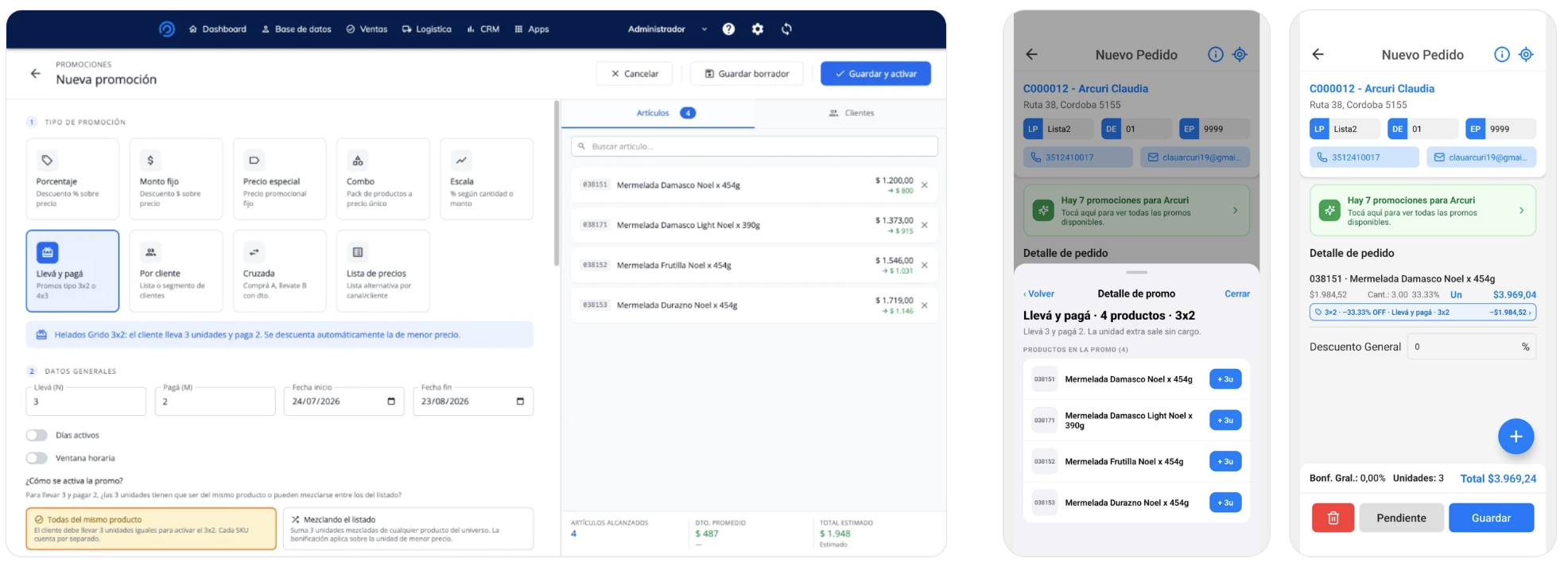This screenshot has width=1568, height=571.
Task: Open info icon in middle Nuevo Pedido screen
Action: 1215,54
